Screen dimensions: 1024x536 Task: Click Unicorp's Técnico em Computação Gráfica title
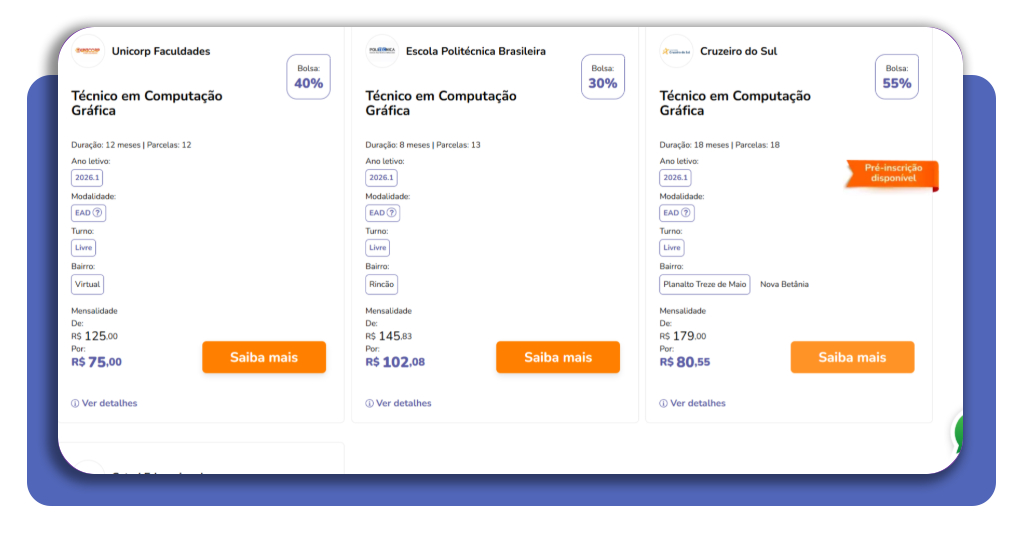147,103
